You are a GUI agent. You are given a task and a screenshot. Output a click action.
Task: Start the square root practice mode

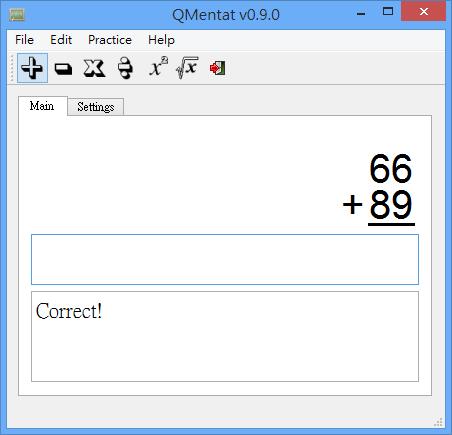point(187,68)
